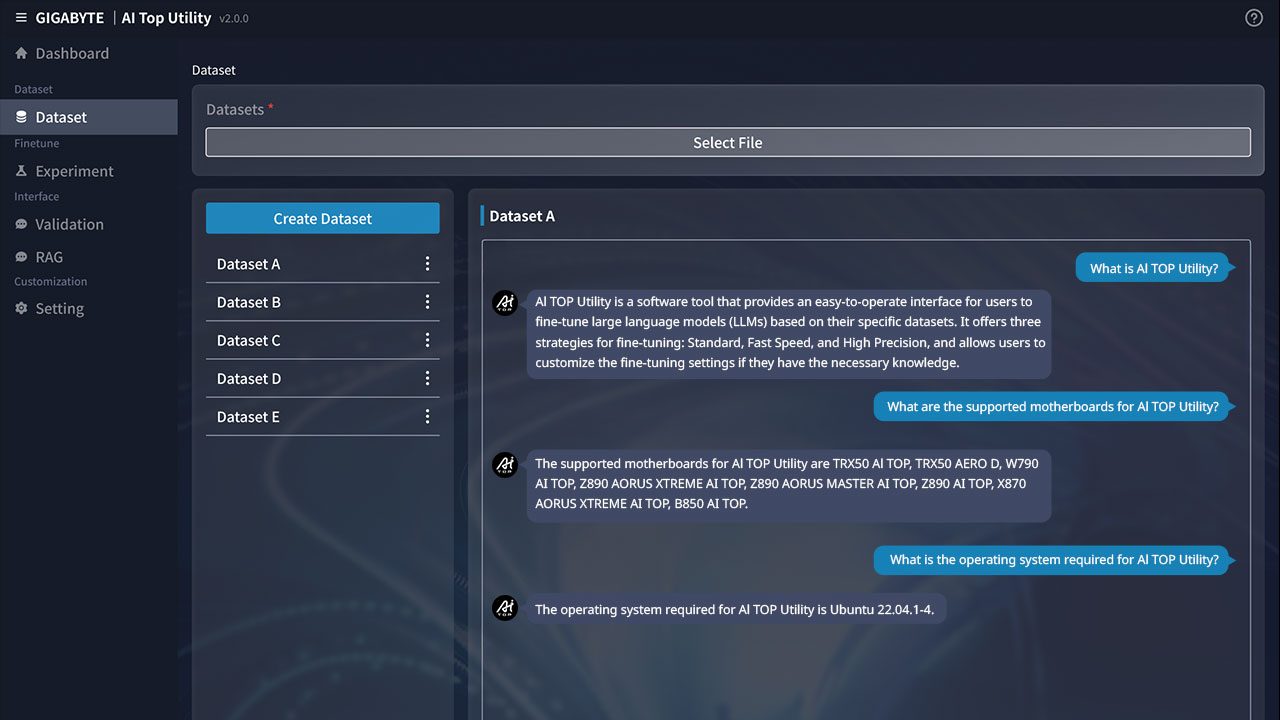Select Dataset B in the list
This screenshot has width=1280, height=720.
click(322, 302)
